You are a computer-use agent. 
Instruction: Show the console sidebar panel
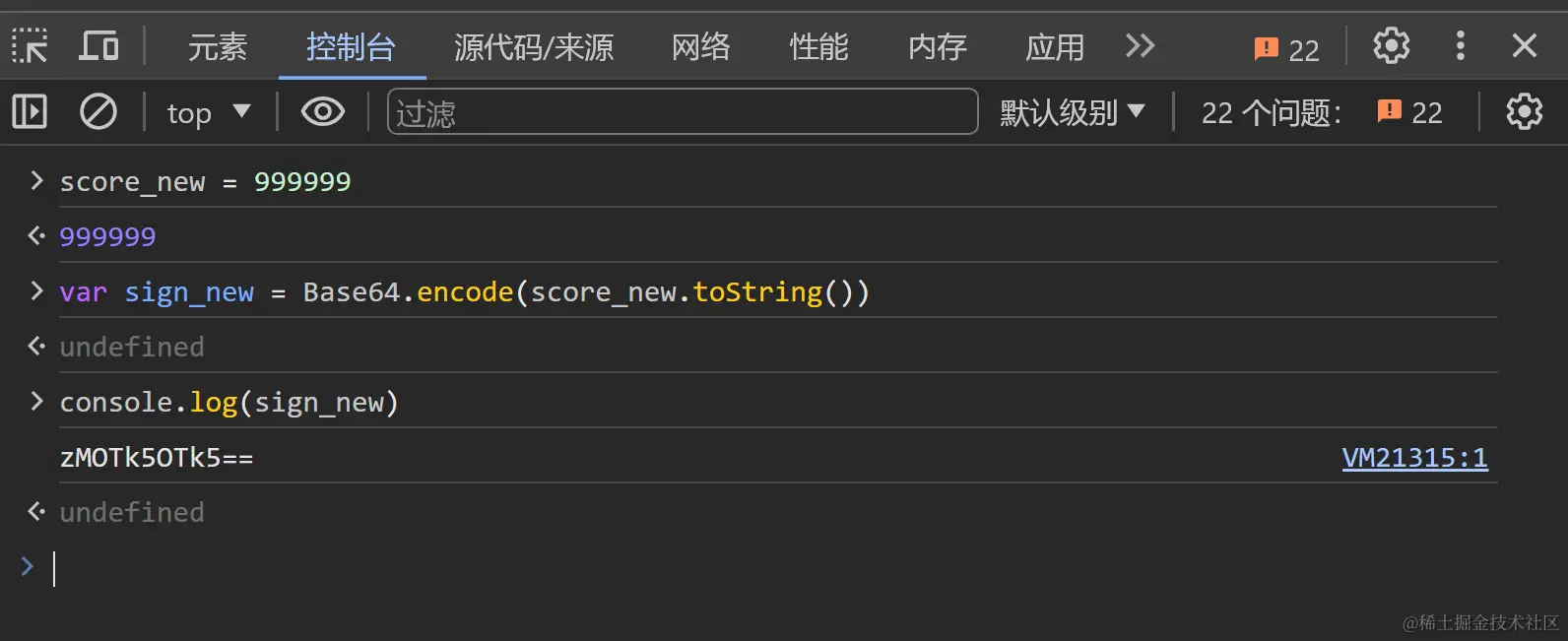pyautogui.click(x=30, y=112)
